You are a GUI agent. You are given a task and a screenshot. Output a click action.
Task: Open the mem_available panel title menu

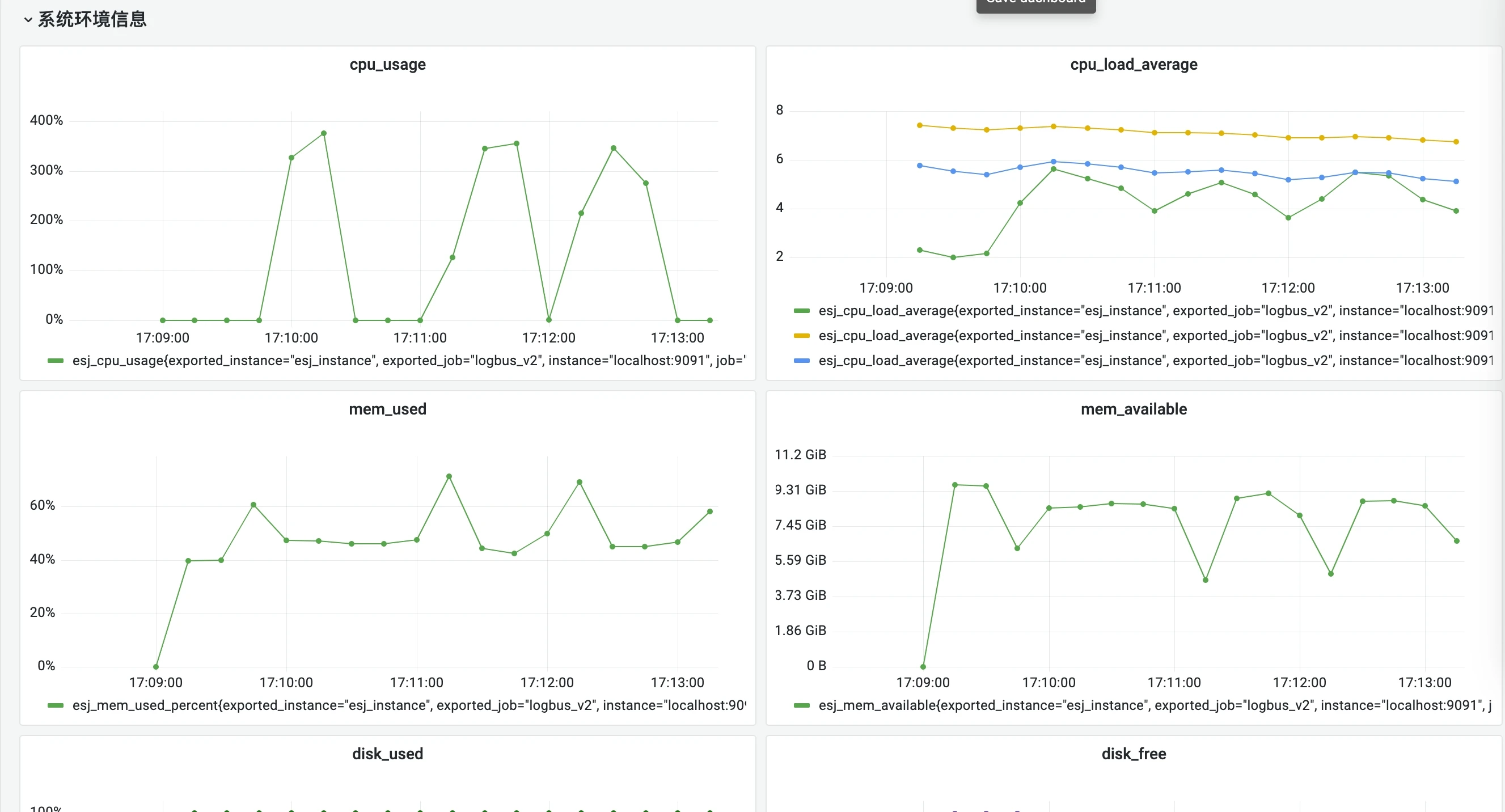coord(1134,409)
